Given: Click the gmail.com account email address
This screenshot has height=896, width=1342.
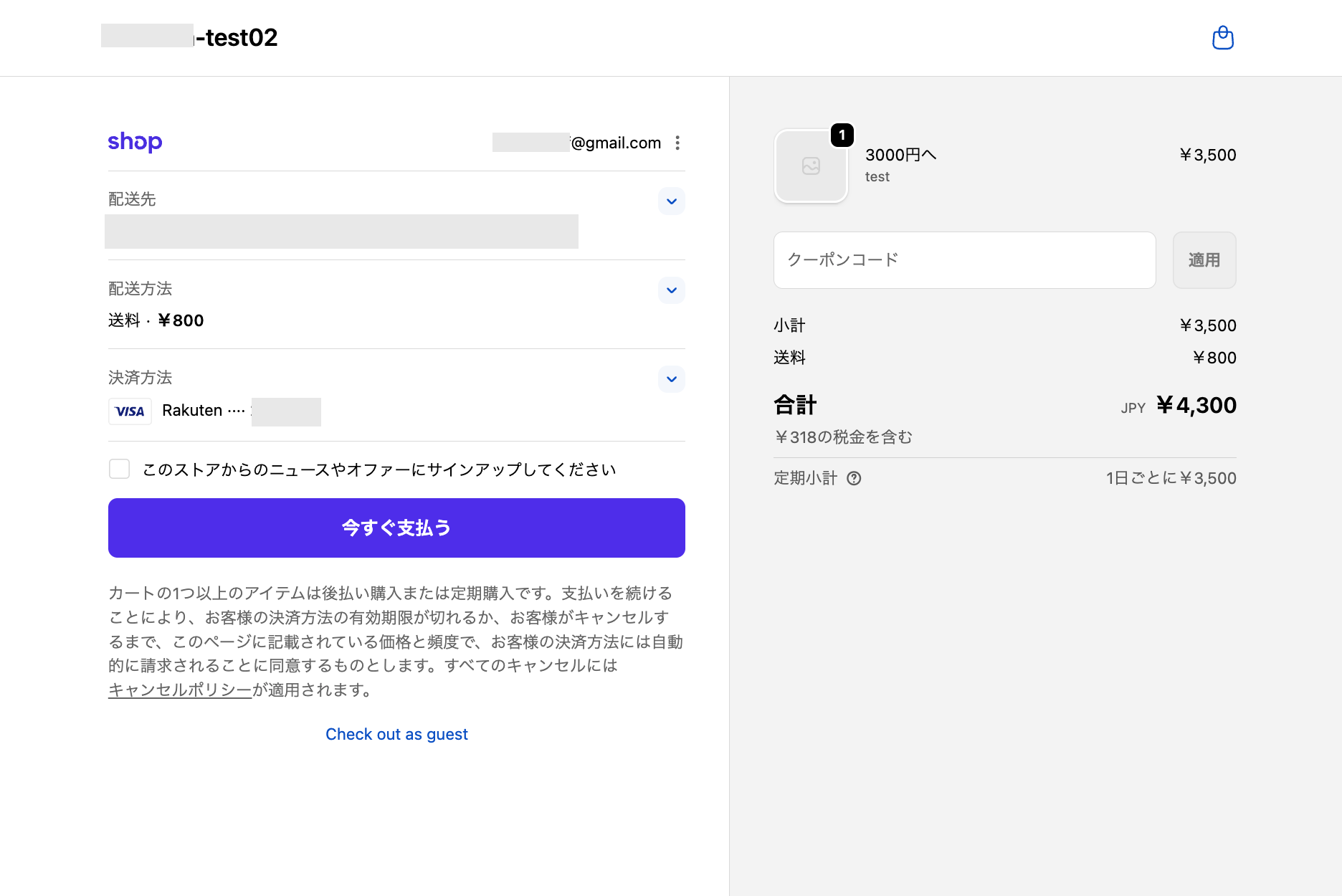Looking at the screenshot, I should [576, 143].
